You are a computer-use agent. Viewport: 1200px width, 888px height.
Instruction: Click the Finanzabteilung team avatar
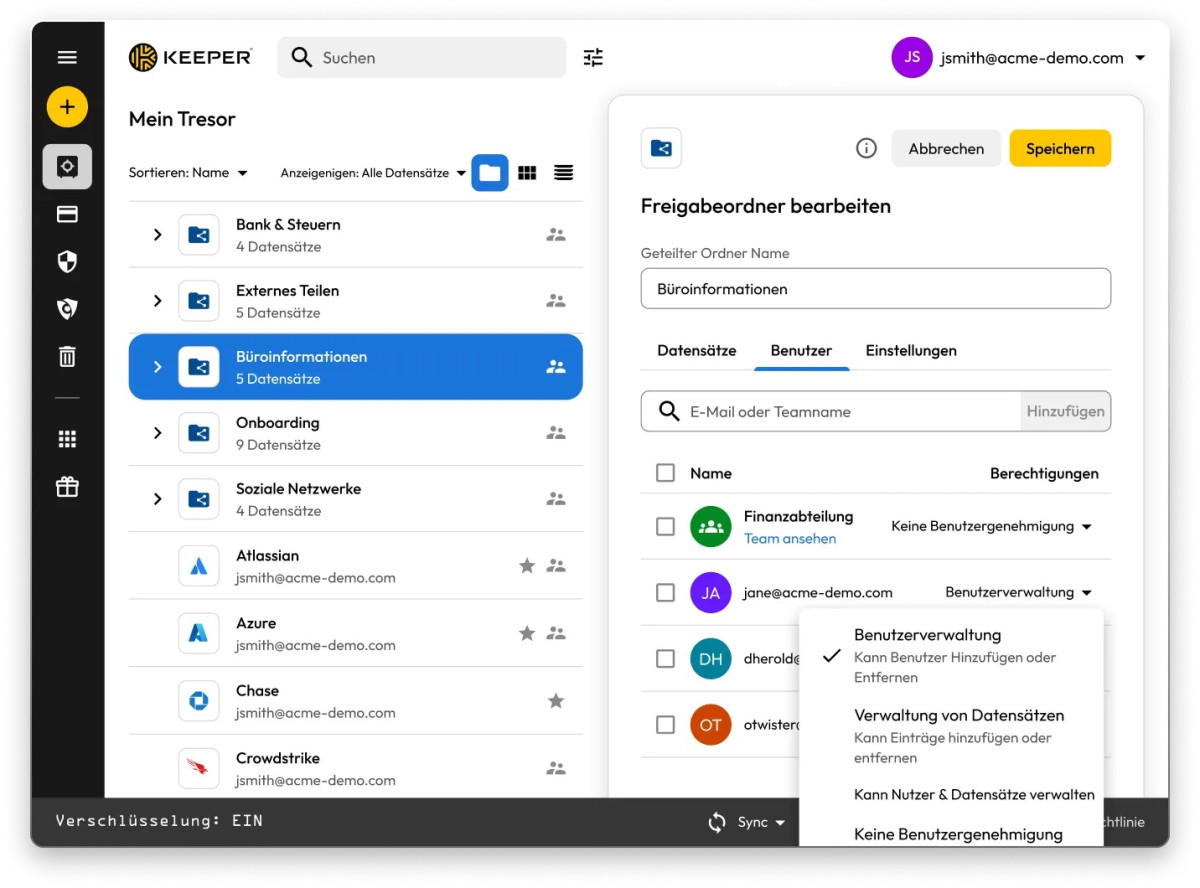point(711,526)
